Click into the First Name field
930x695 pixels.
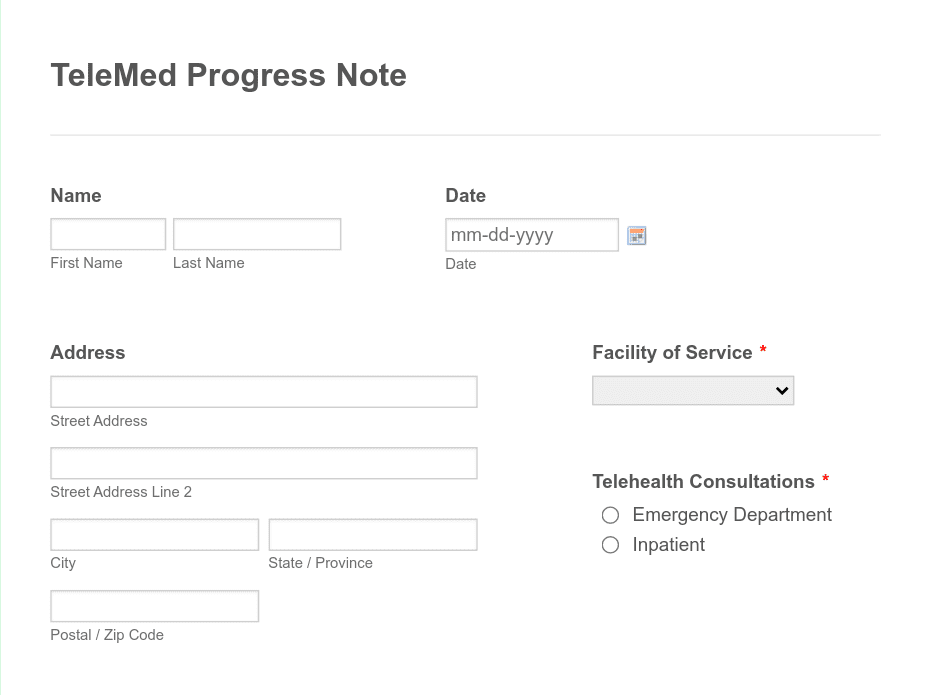click(x=107, y=233)
